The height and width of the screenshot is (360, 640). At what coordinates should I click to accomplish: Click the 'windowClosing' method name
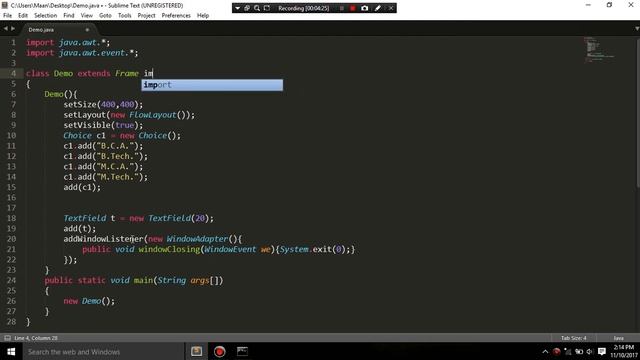(169, 249)
